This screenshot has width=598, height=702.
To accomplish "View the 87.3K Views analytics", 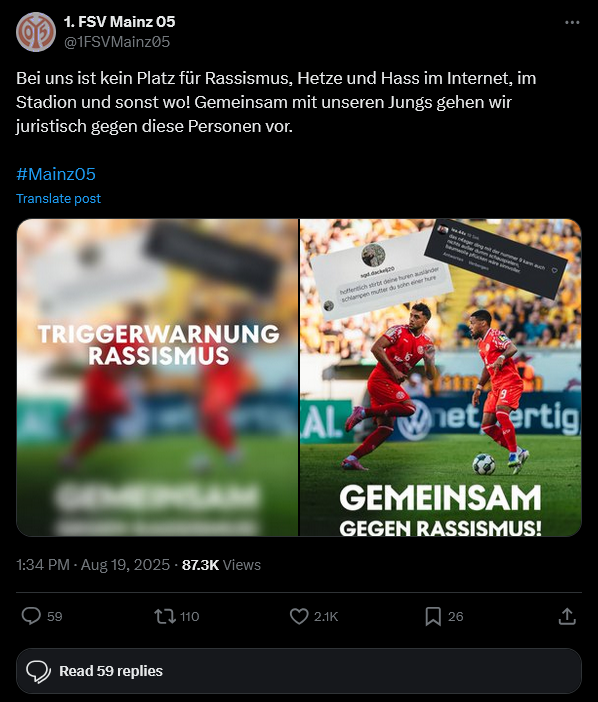I will pyautogui.click(x=221, y=565).
